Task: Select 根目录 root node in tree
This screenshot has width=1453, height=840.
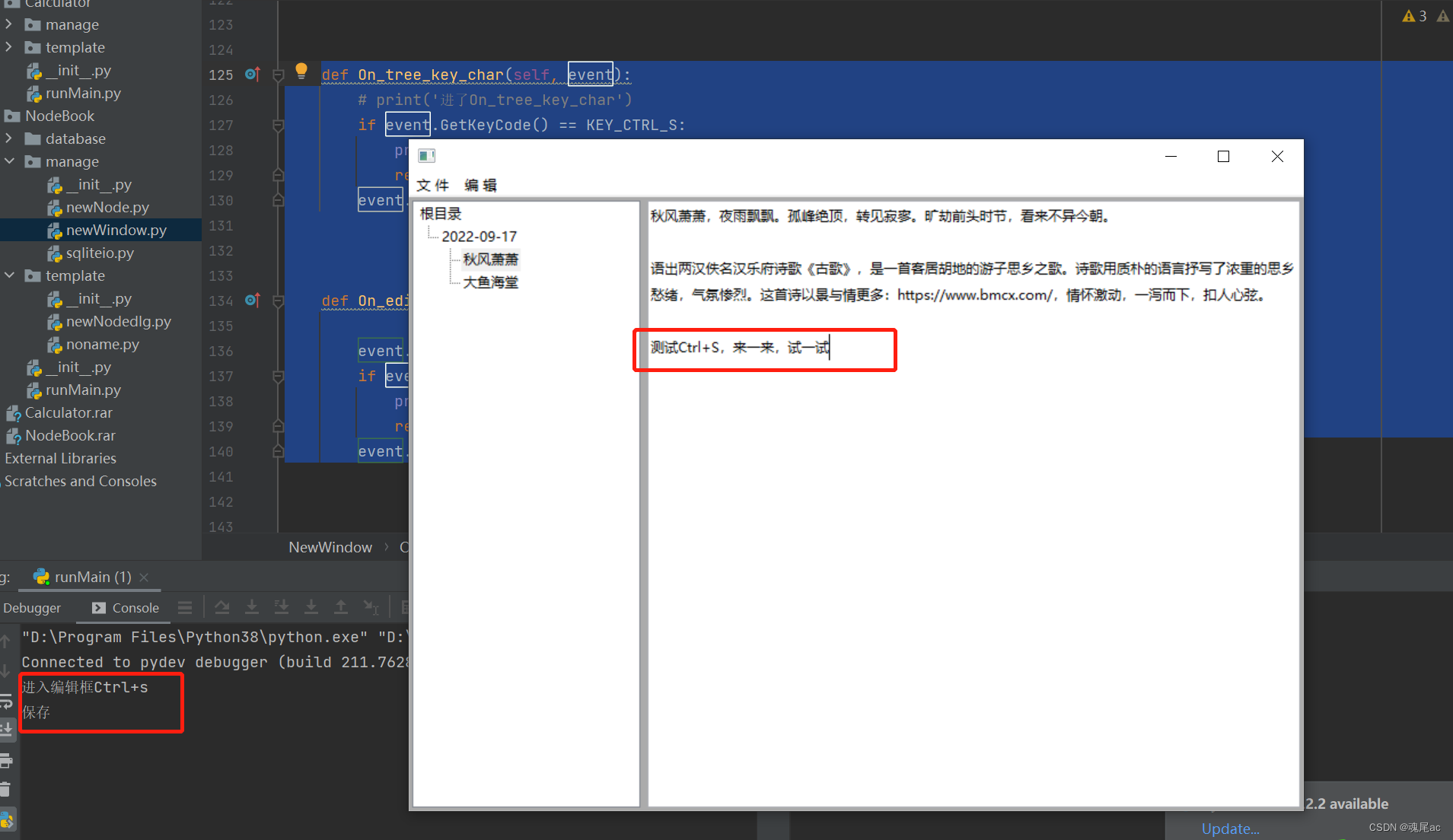Action: click(x=441, y=214)
